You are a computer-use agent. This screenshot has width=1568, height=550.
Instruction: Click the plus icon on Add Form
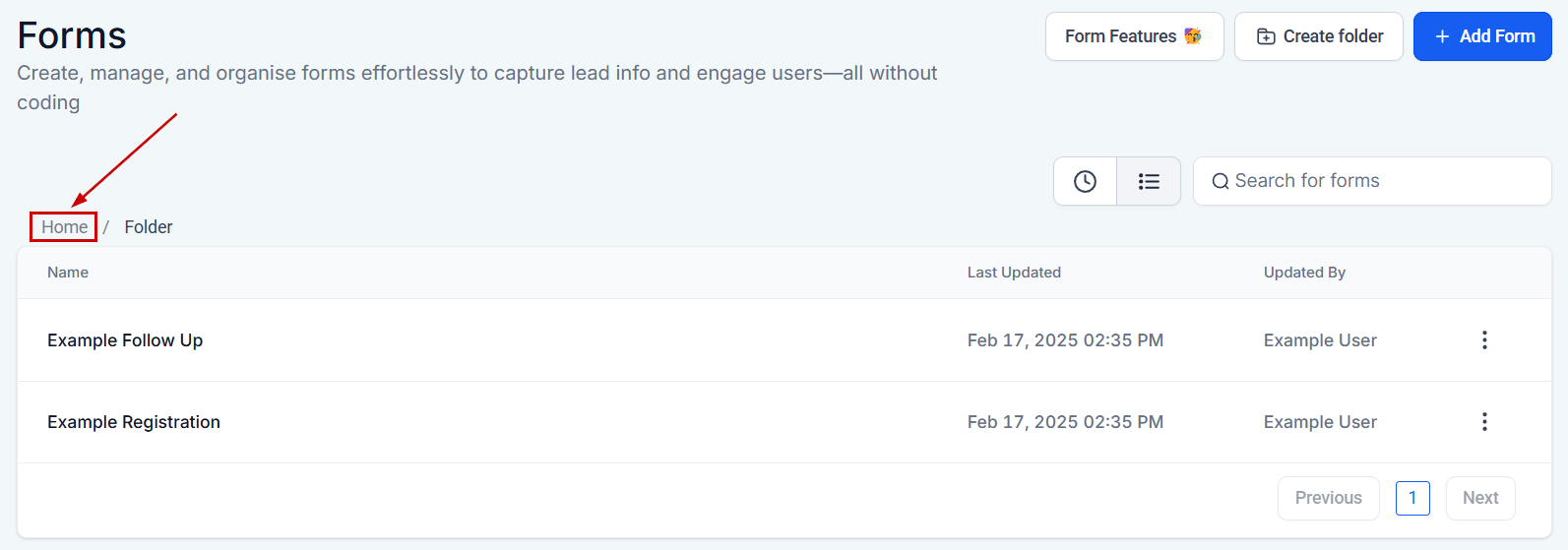coord(1442,36)
